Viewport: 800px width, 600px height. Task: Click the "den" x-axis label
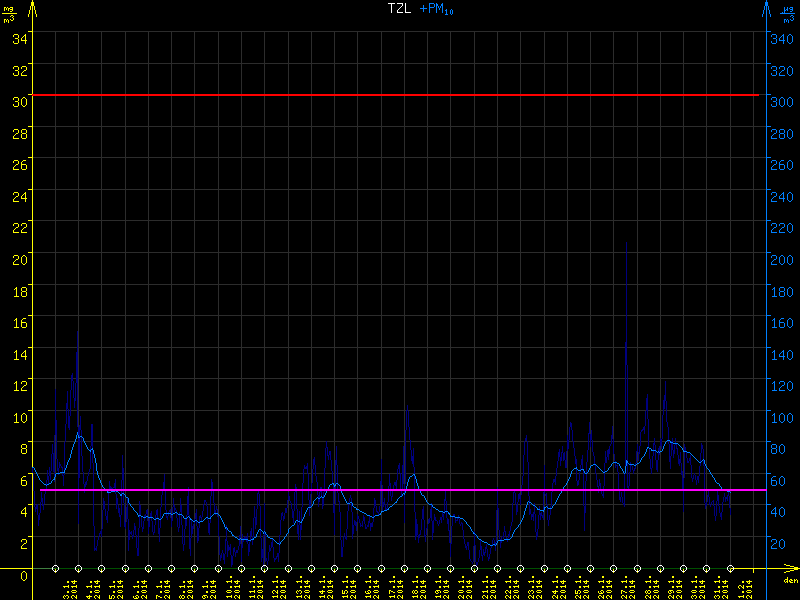tap(790, 581)
